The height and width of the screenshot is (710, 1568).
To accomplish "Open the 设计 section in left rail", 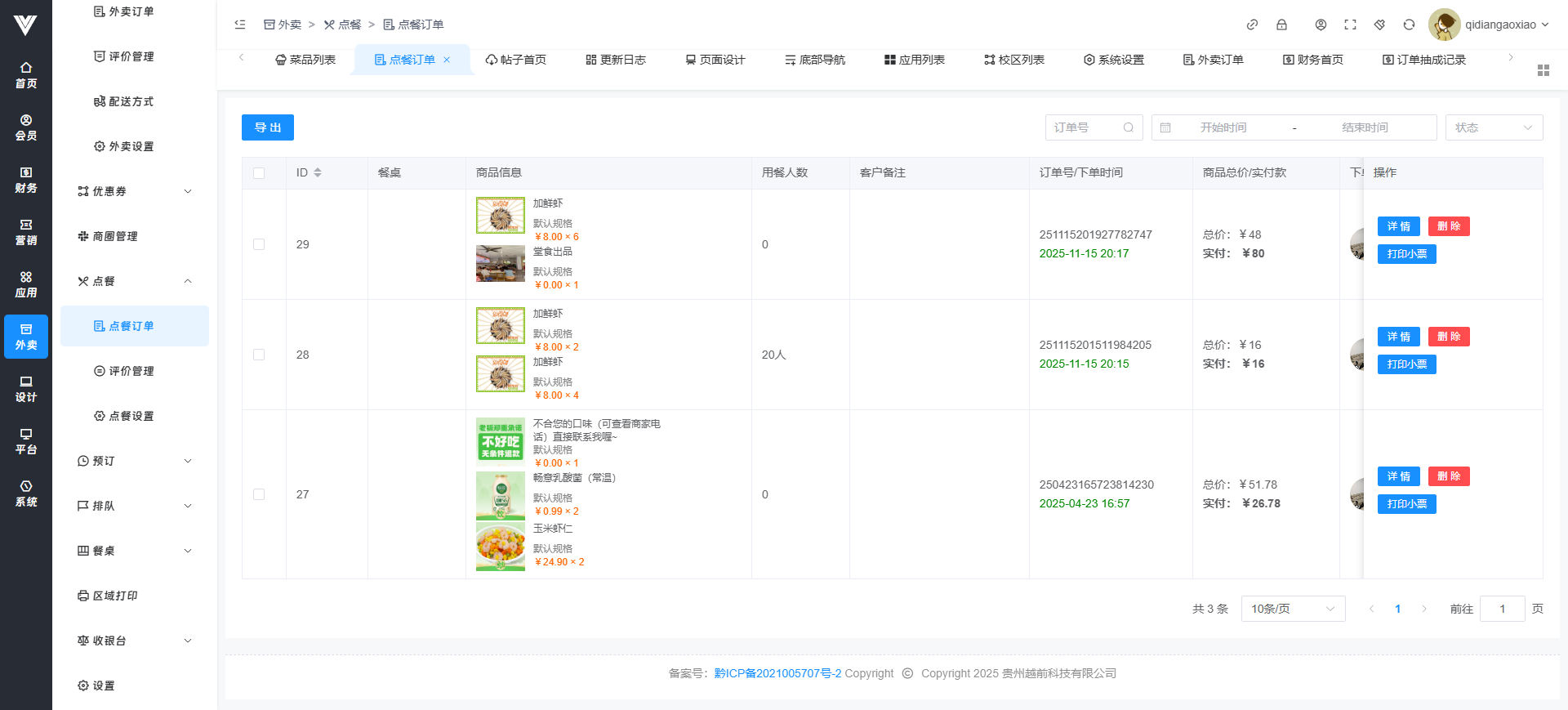I will point(26,389).
